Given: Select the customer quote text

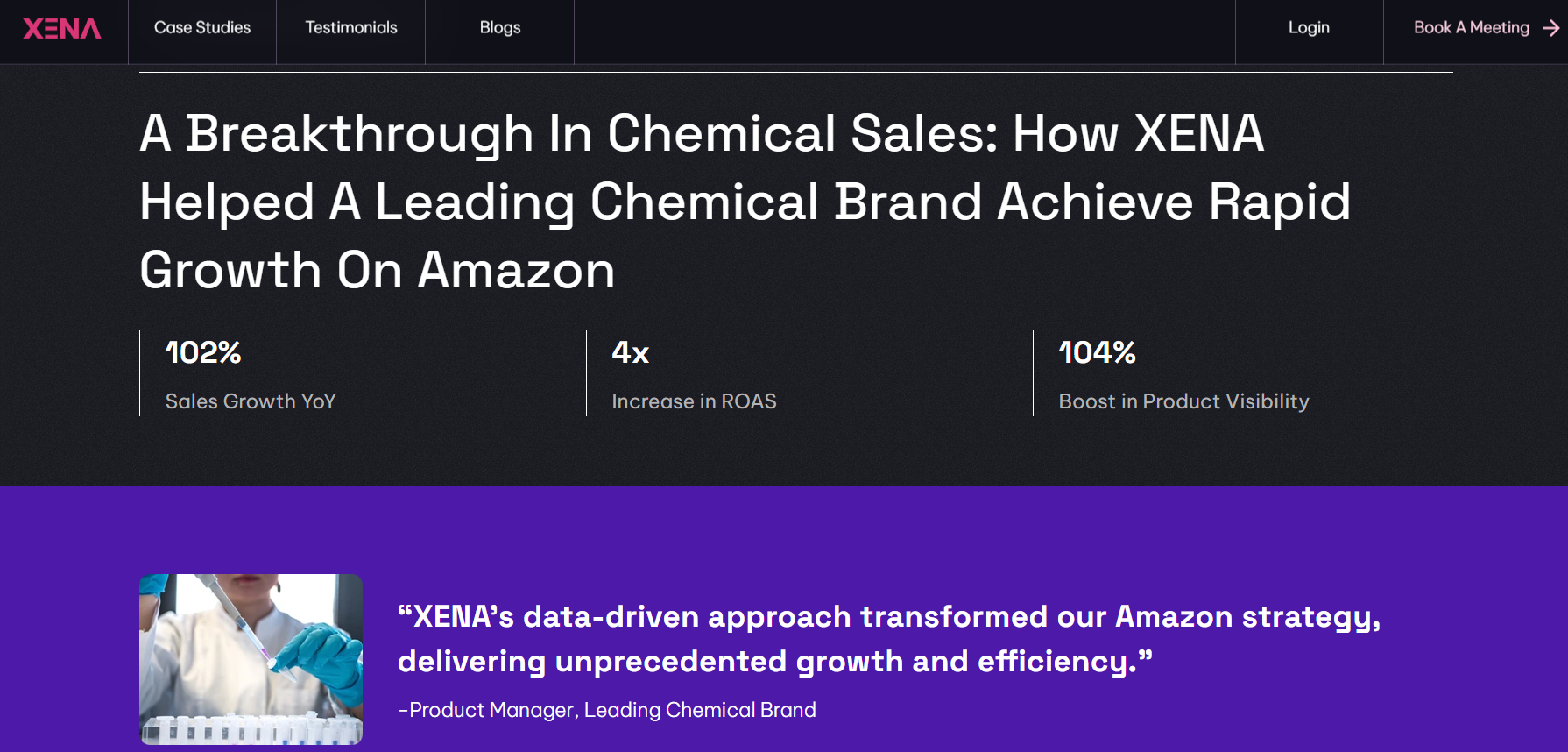Looking at the screenshot, I should click(x=889, y=638).
